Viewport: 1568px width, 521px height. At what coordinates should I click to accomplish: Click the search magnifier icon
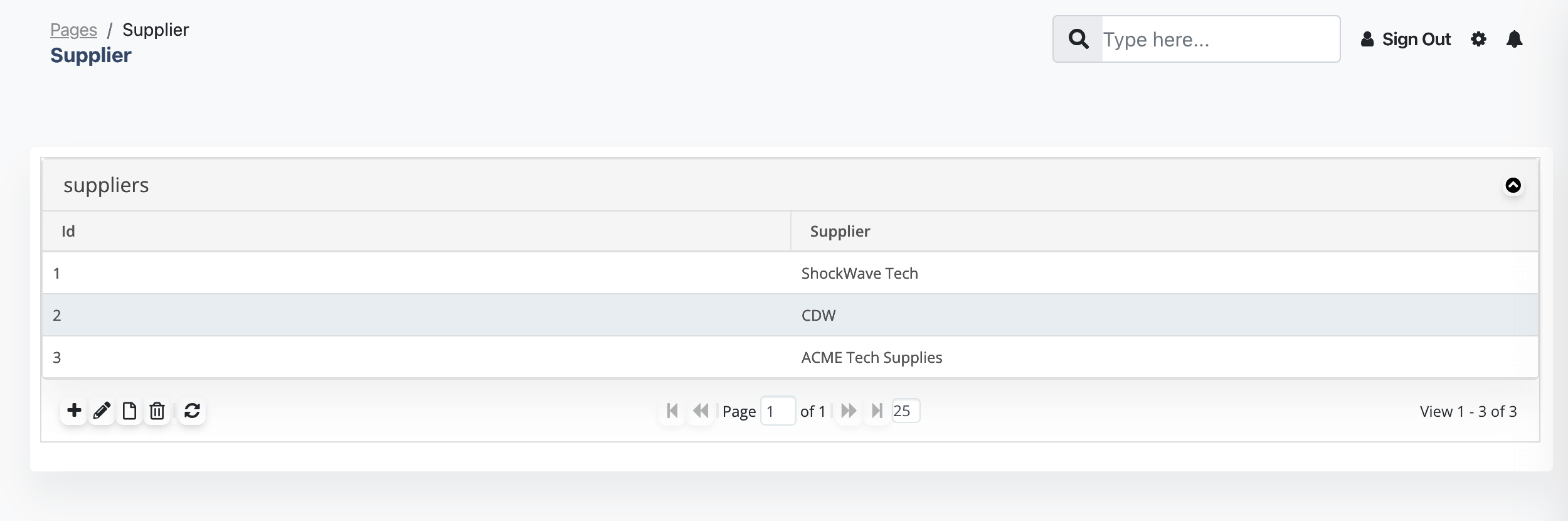click(x=1078, y=39)
